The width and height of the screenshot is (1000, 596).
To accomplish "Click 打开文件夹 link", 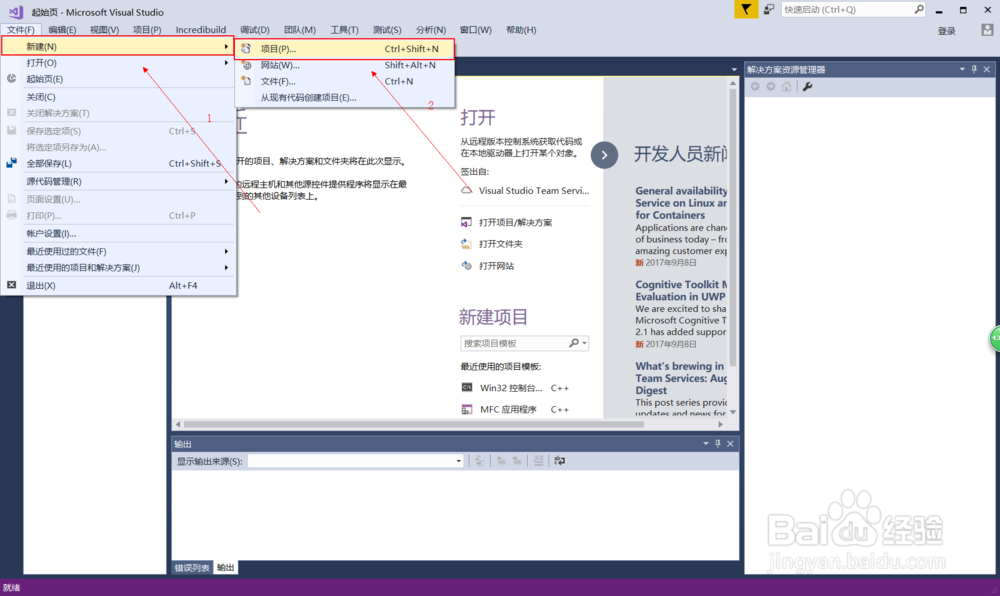I will 501,244.
